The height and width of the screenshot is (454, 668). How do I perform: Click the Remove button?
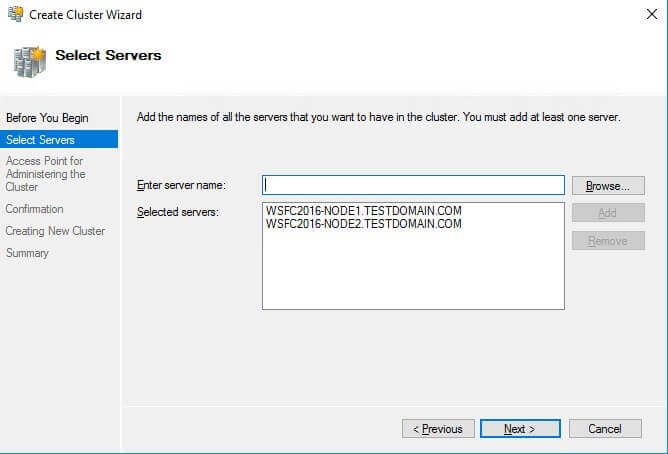click(x=608, y=241)
